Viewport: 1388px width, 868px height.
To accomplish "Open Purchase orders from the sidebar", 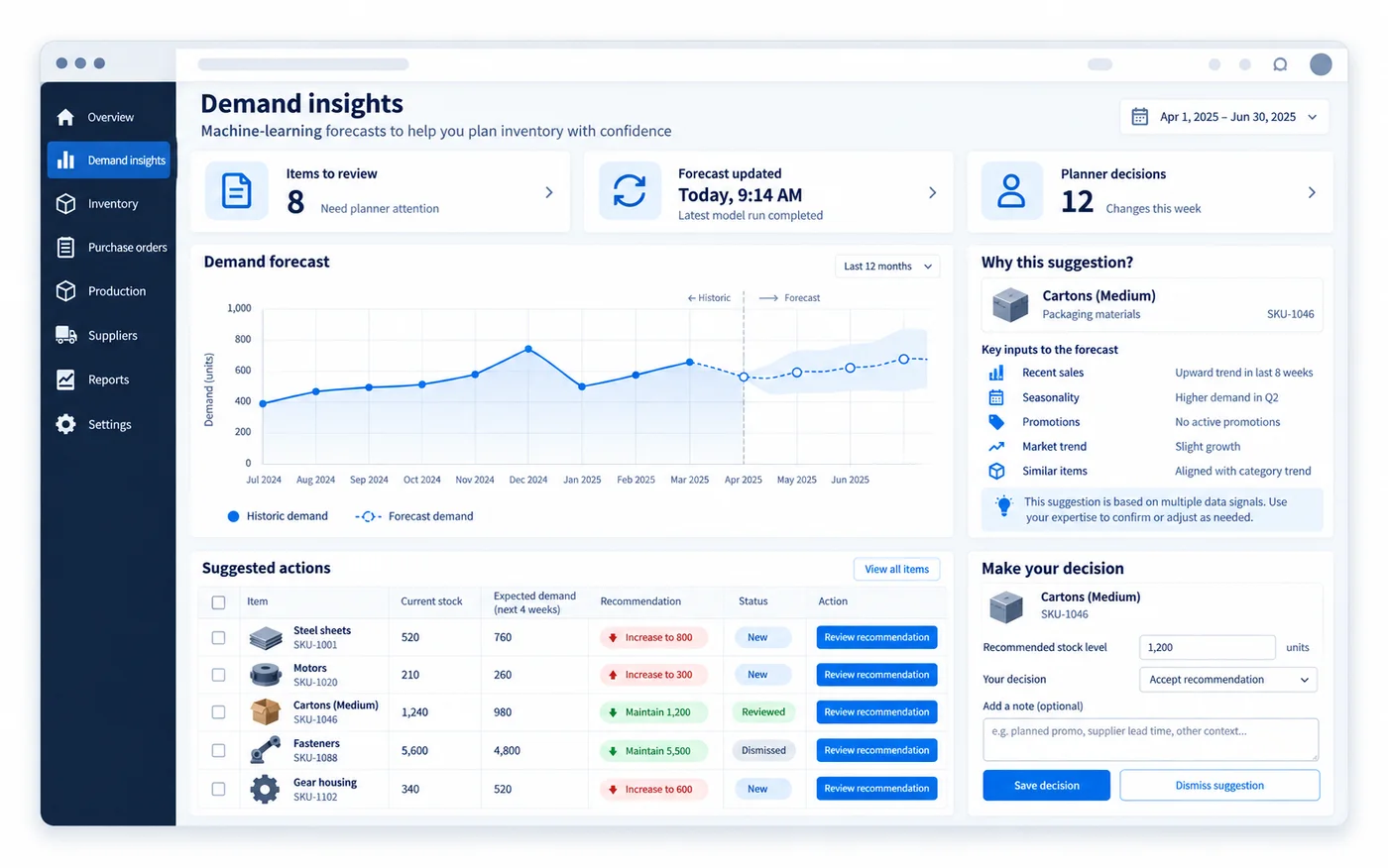I will (109, 248).
